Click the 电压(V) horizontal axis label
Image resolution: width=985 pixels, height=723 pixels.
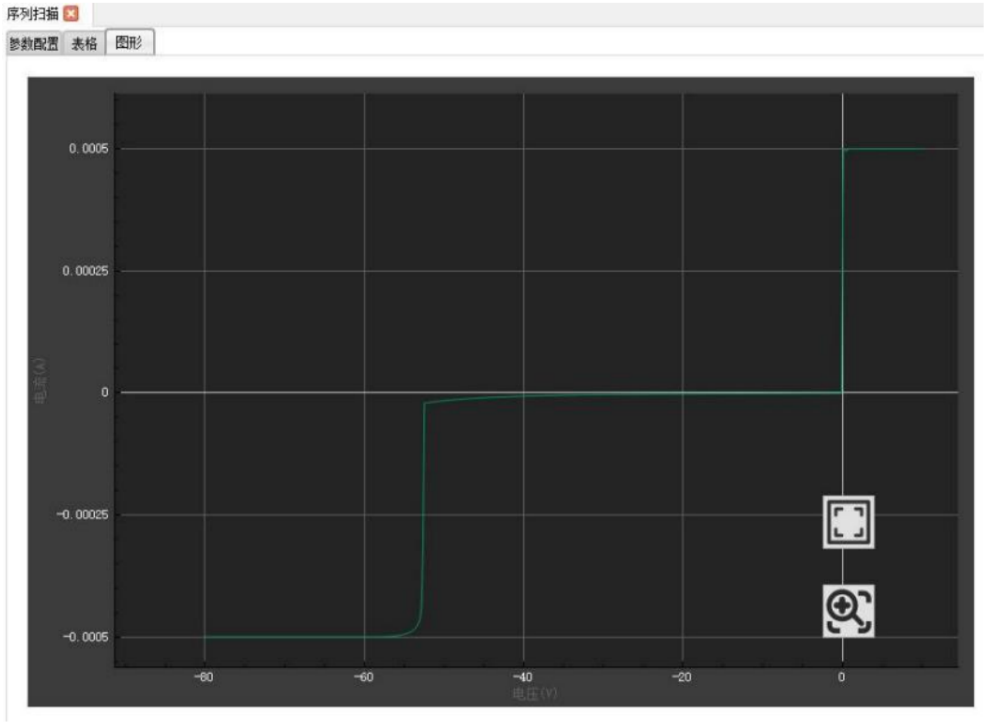[527, 693]
